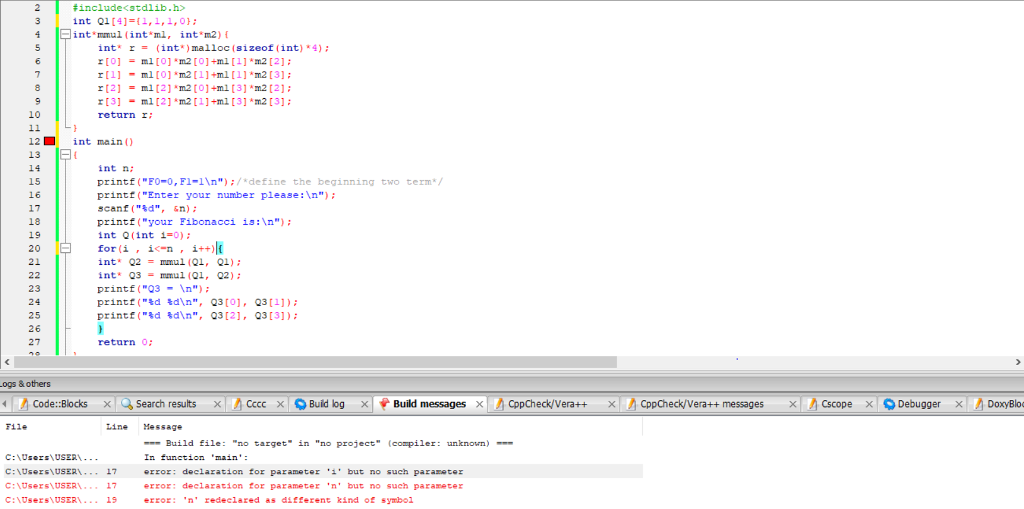Open the partially visible DoxyBlocks tab
The height and width of the screenshot is (509, 1024).
pyautogui.click(x=997, y=404)
